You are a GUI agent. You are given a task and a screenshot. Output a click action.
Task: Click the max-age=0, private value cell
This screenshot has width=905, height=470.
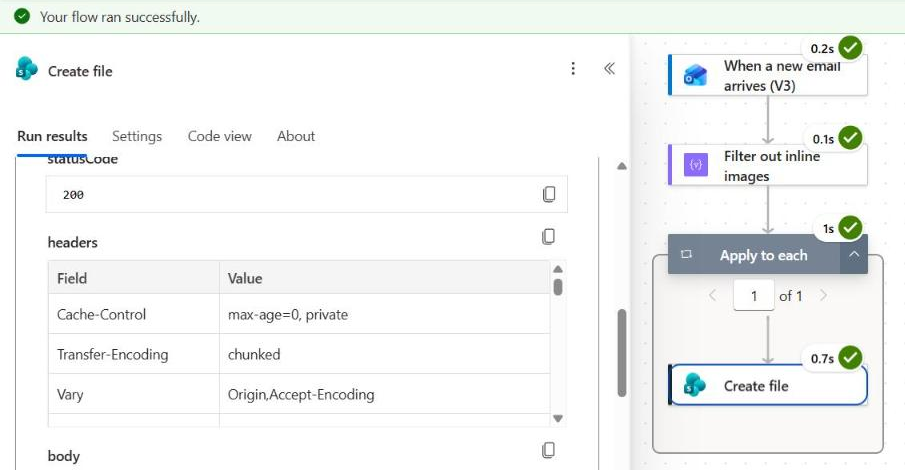(x=384, y=314)
